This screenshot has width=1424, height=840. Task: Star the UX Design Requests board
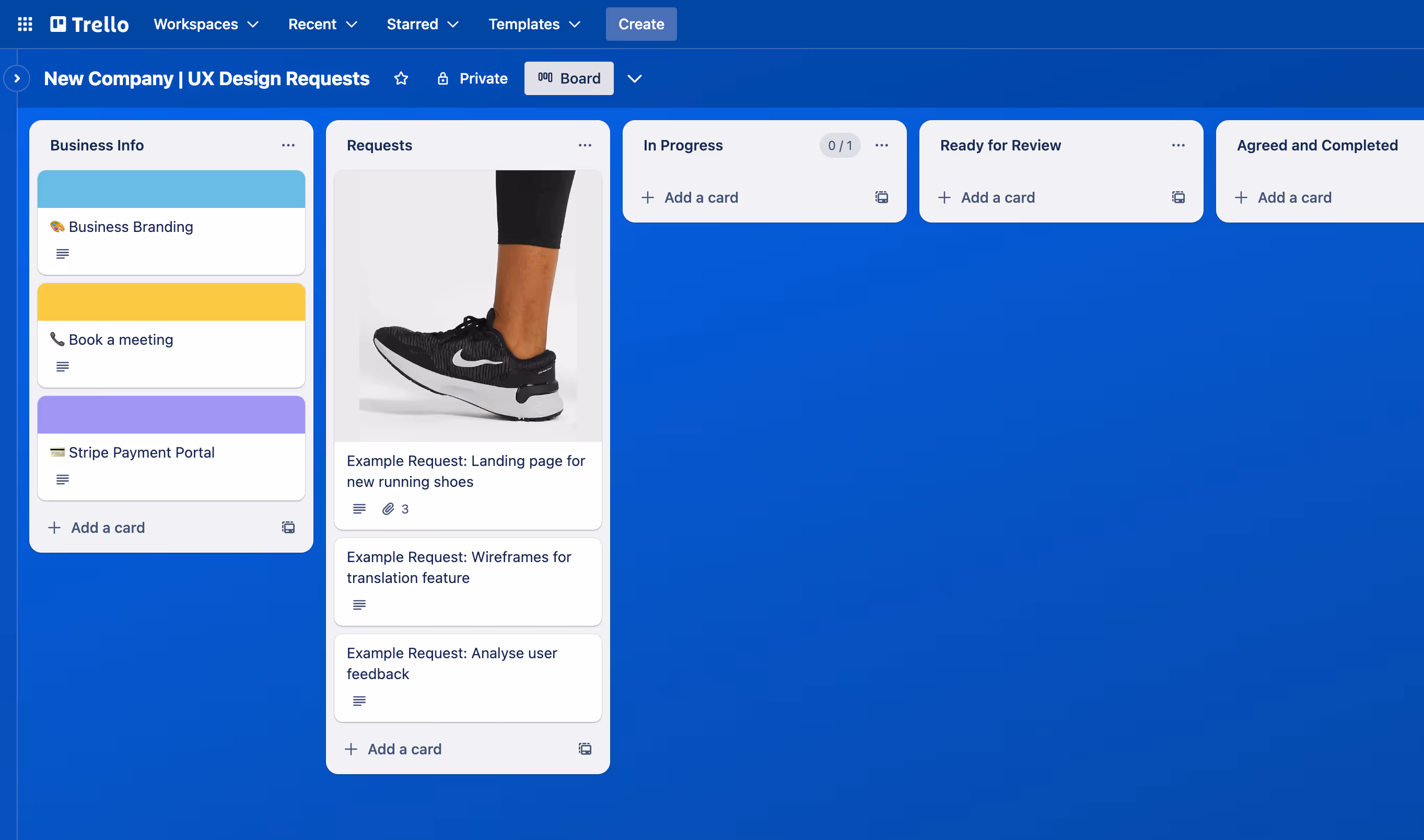(x=401, y=78)
